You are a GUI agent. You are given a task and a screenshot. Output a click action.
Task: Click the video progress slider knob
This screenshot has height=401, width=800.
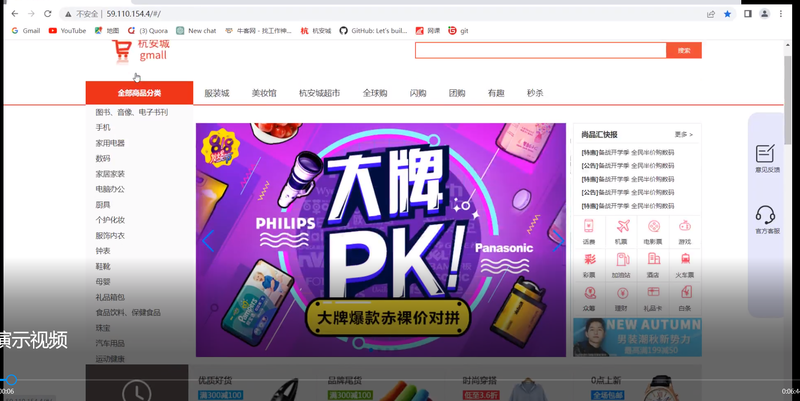[x=11, y=380]
